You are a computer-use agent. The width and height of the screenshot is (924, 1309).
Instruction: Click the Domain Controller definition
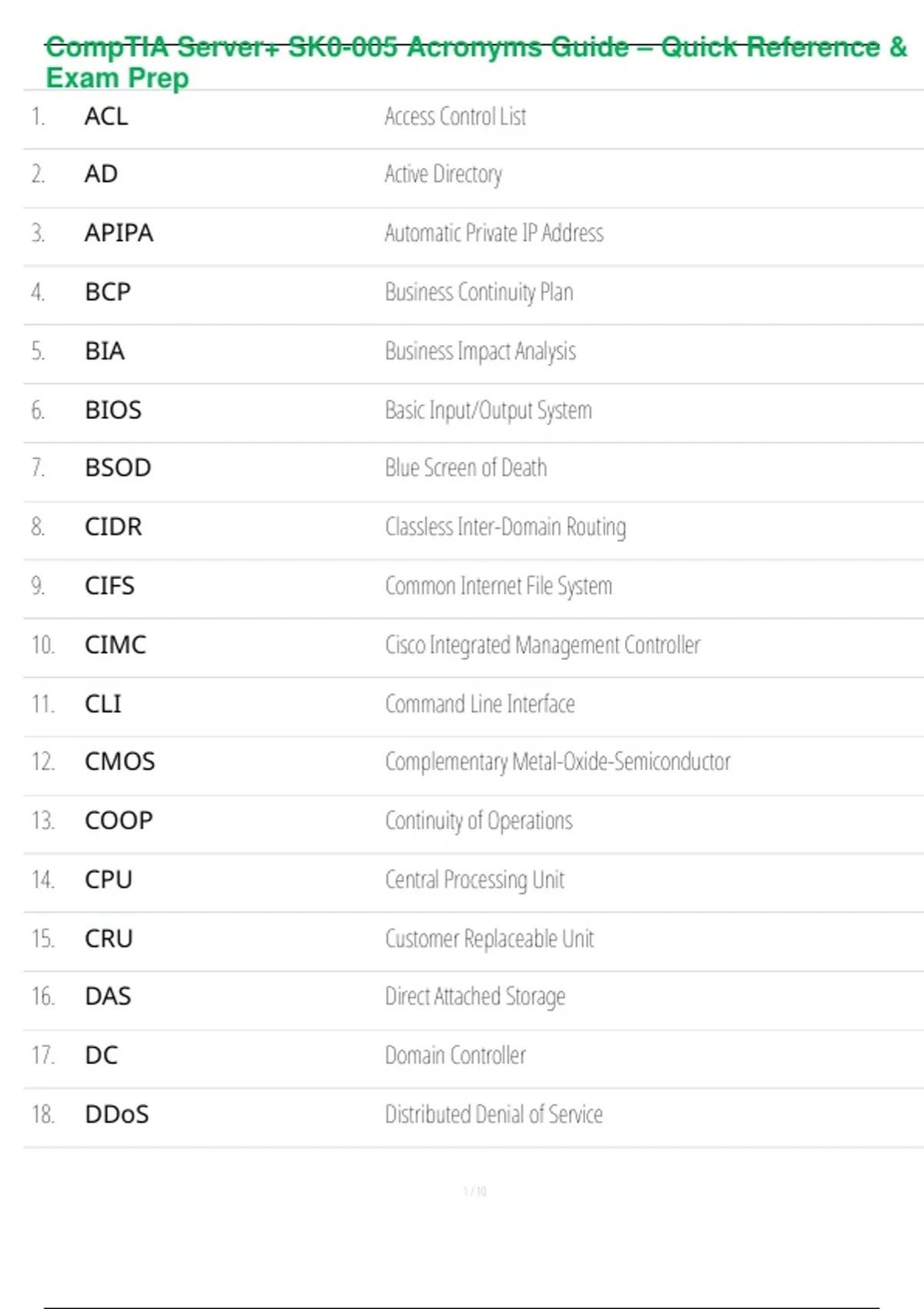pyautogui.click(x=455, y=1055)
